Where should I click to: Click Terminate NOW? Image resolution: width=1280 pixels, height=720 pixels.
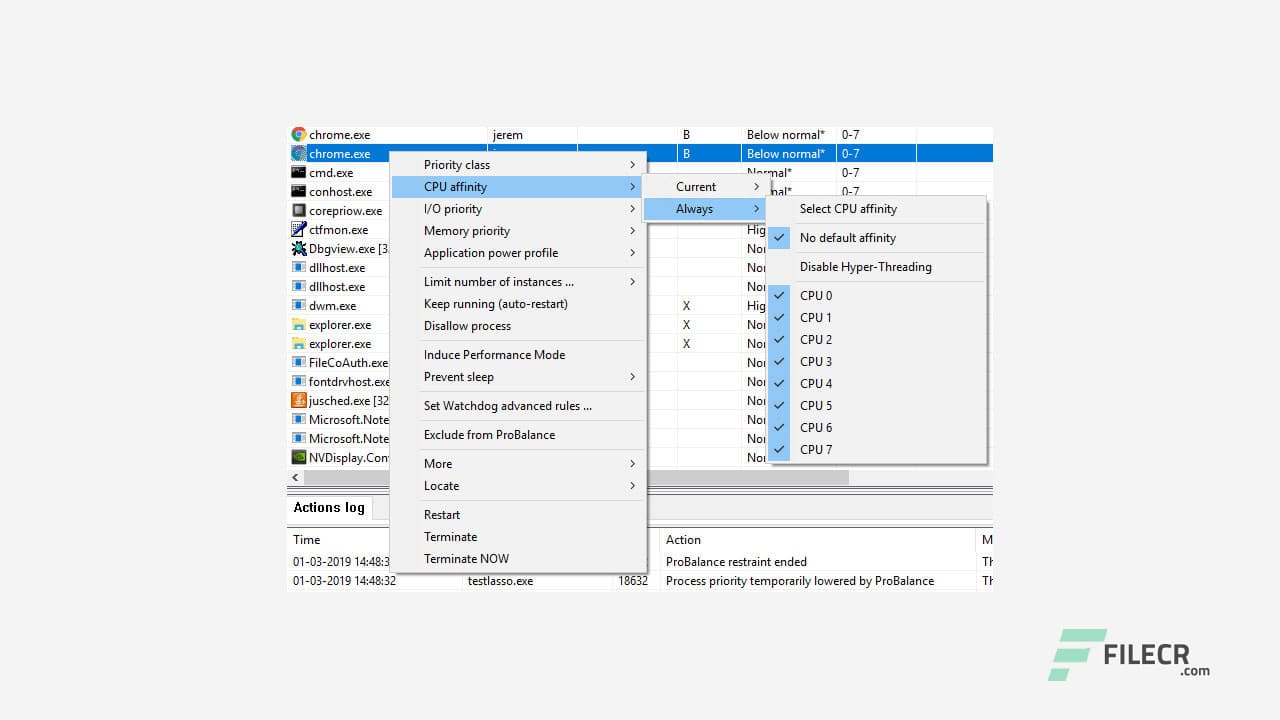466,558
